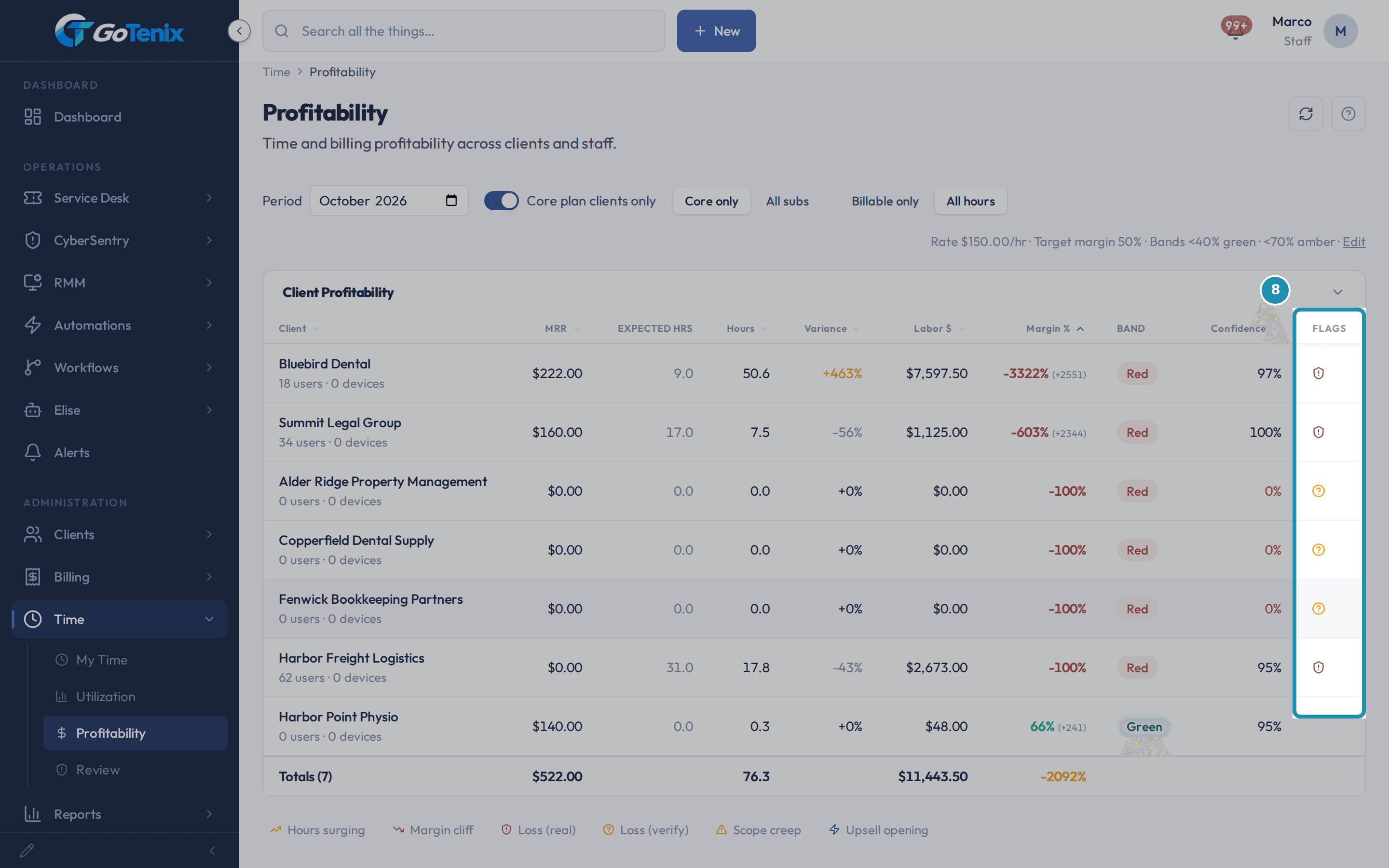The image size is (1389, 868).
Task: Sort by the Margin % column header
Action: click(x=1055, y=328)
